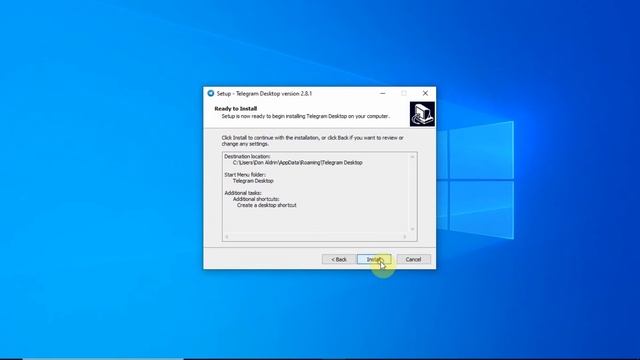Click 'Create a desktop shortcut' text line

coord(267,205)
